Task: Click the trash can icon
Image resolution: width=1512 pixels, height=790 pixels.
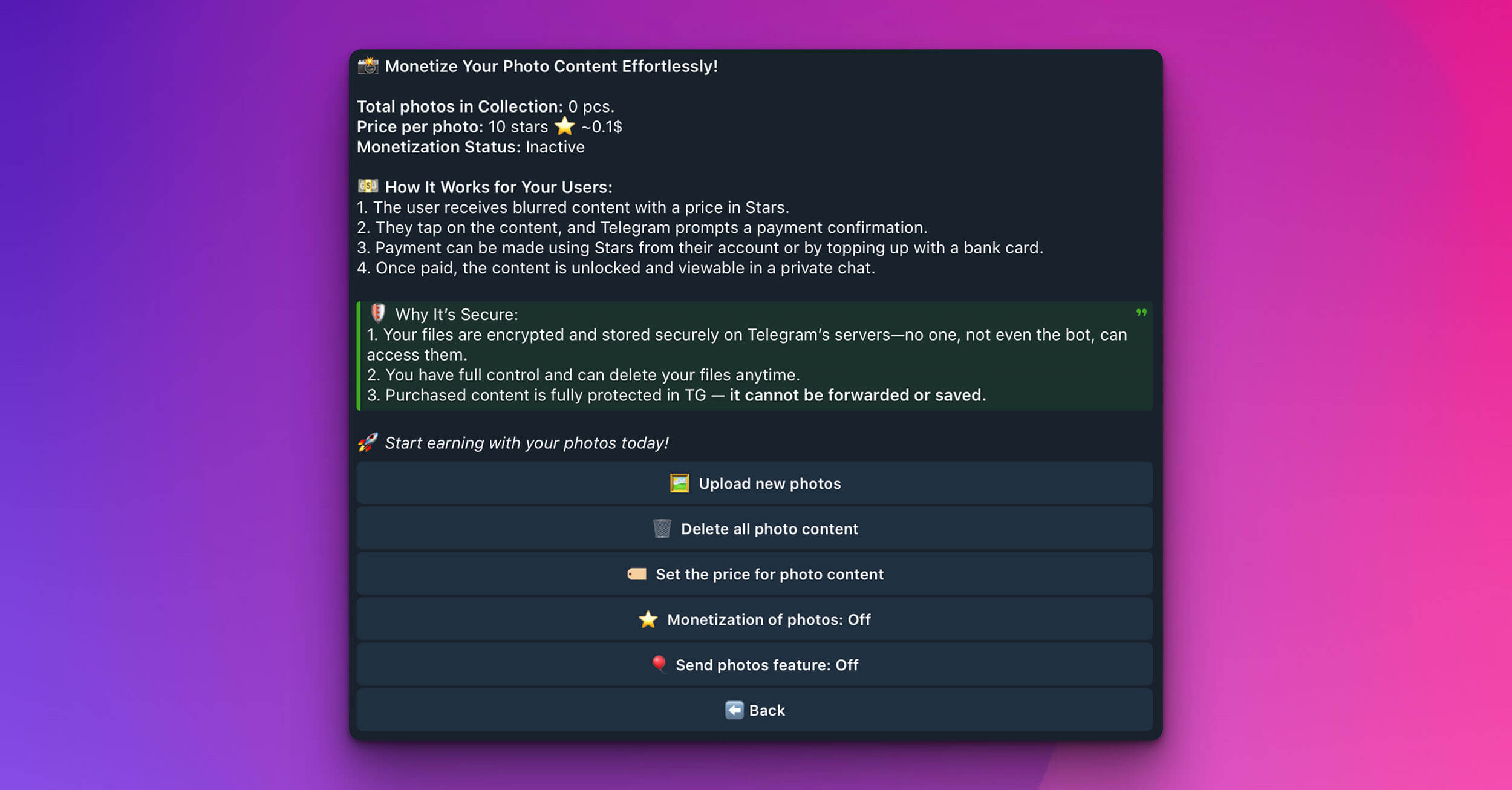Action: tap(662, 529)
